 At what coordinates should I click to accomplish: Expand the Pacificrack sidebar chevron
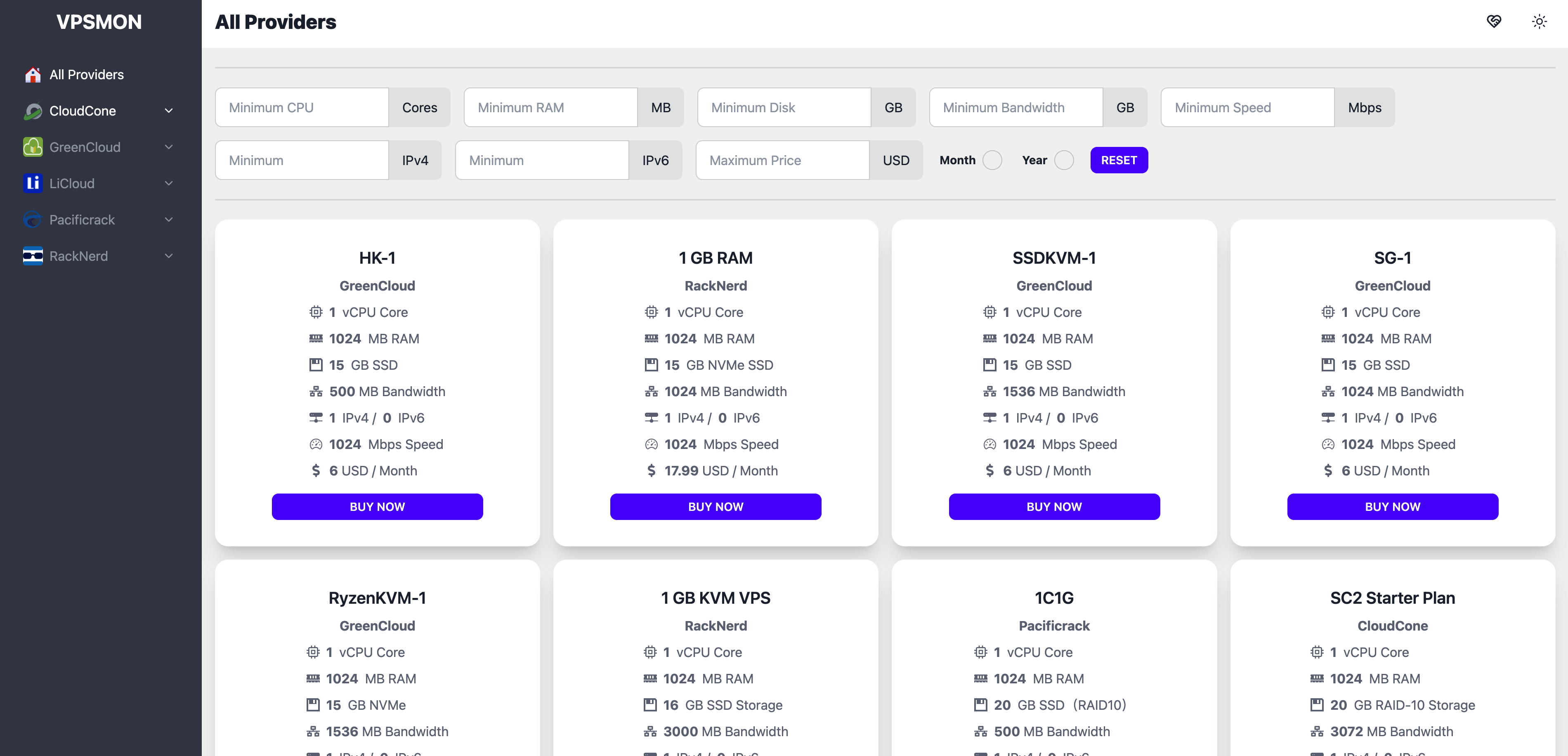(169, 220)
